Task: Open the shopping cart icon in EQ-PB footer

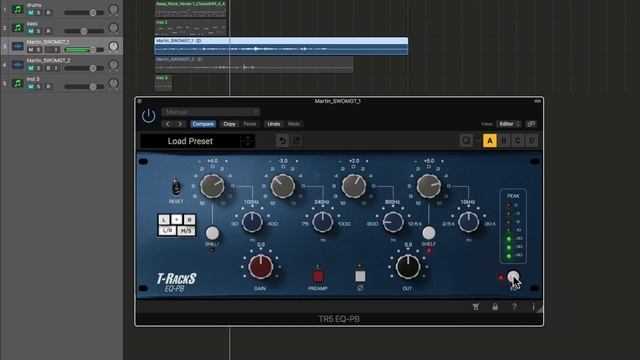Action: coord(476,307)
